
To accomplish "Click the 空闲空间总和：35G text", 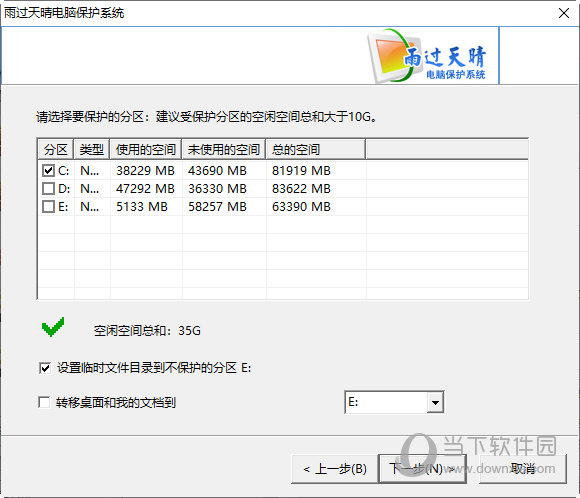I will coord(147,330).
